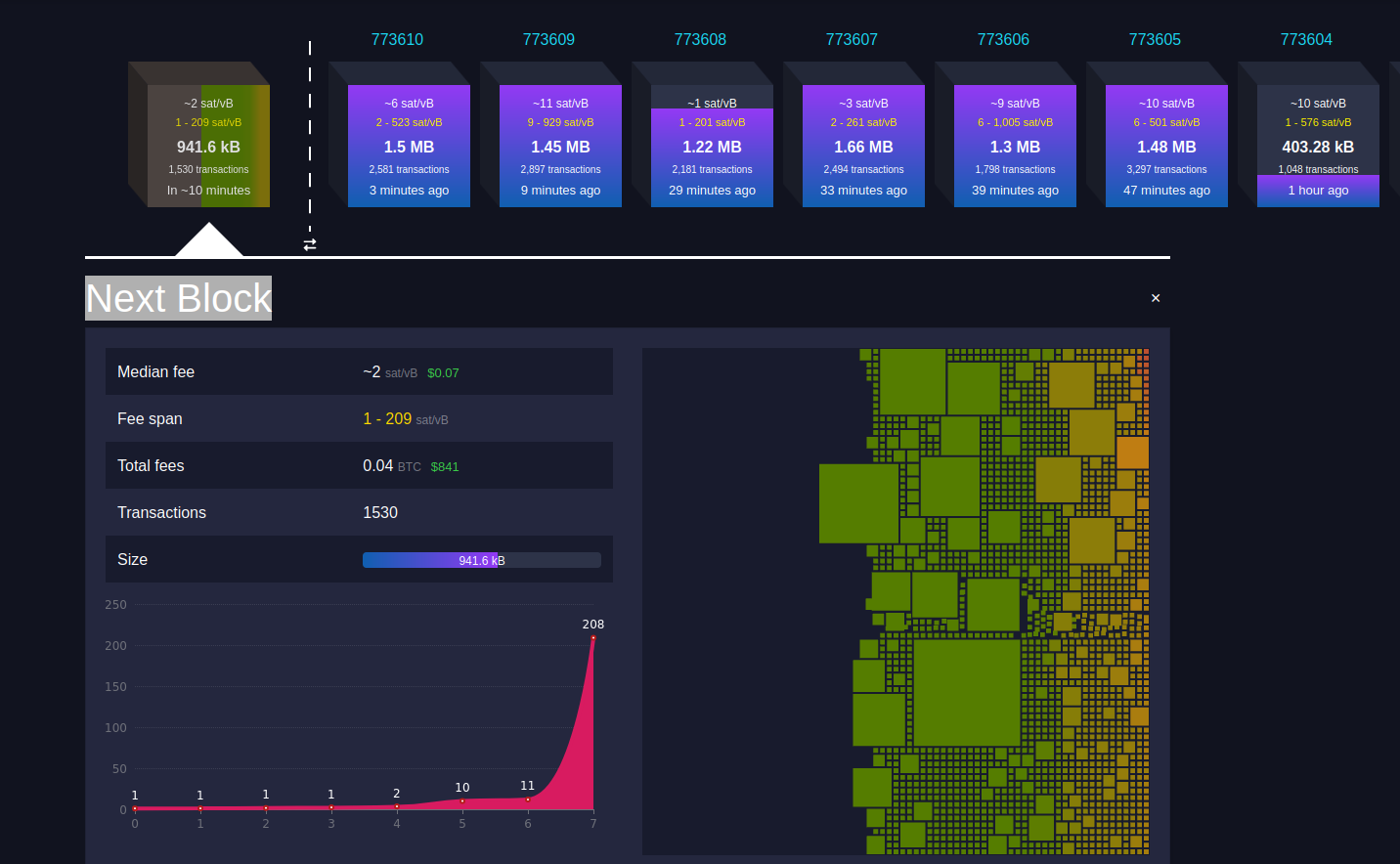Click the 208 data point on the fee chart
This screenshot has height=864, width=1400.
point(593,638)
